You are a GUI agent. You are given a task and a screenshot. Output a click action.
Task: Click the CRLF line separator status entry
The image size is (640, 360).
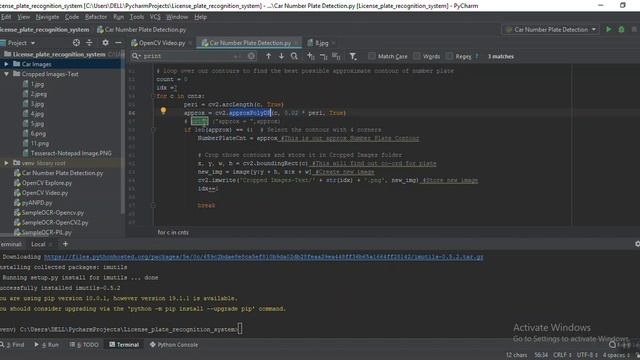coord(562,355)
